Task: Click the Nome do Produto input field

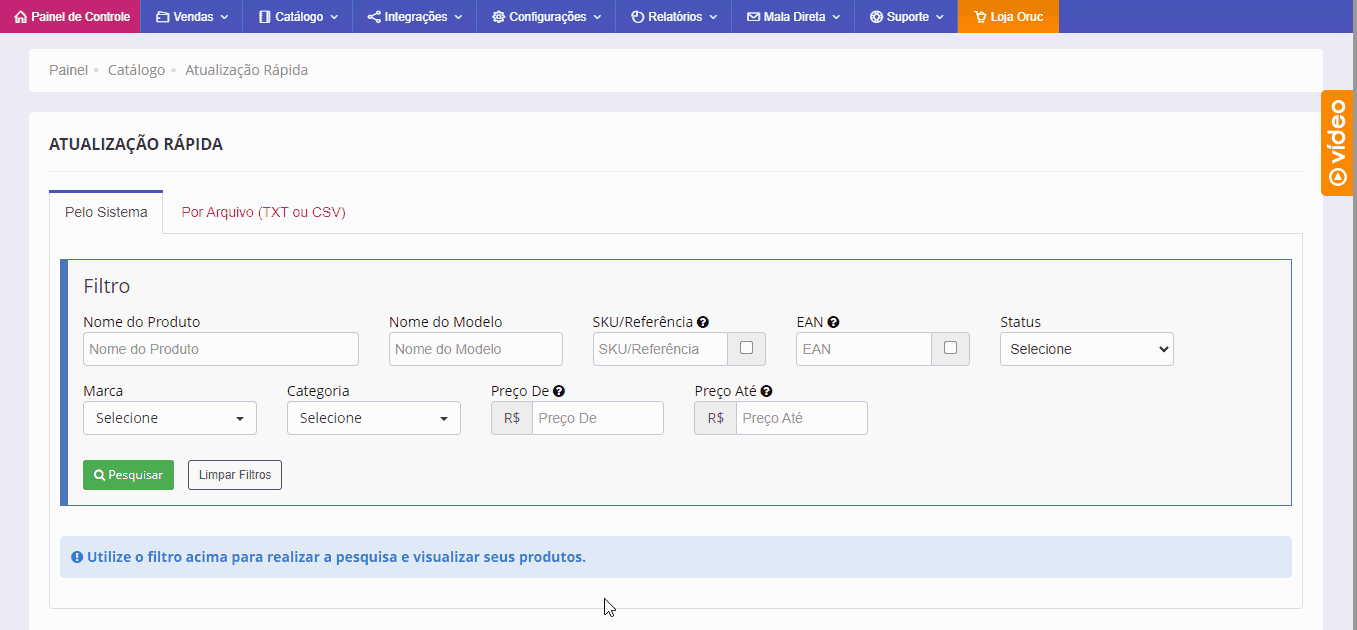Action: (220, 349)
